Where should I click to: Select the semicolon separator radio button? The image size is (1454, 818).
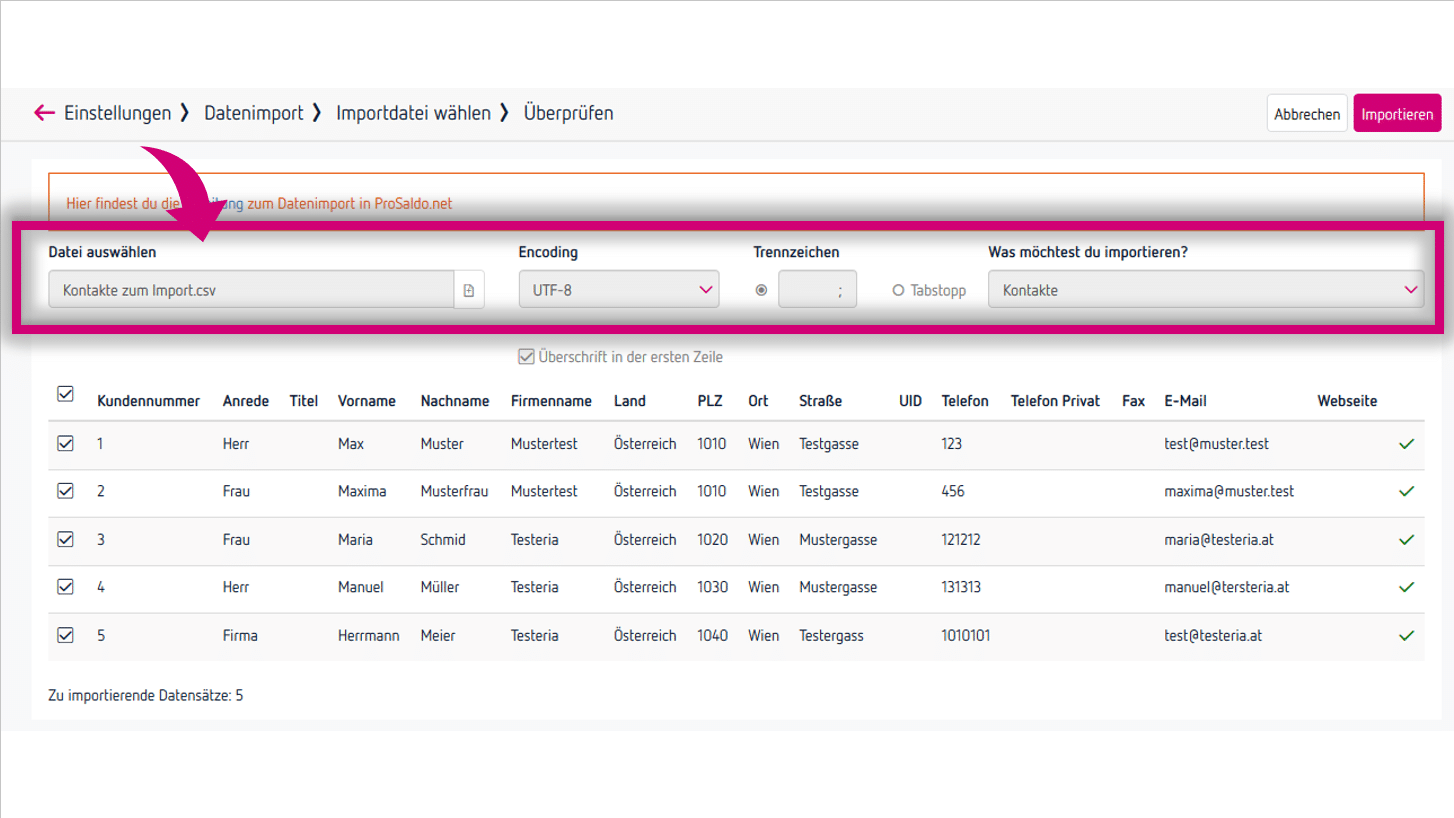pos(762,290)
